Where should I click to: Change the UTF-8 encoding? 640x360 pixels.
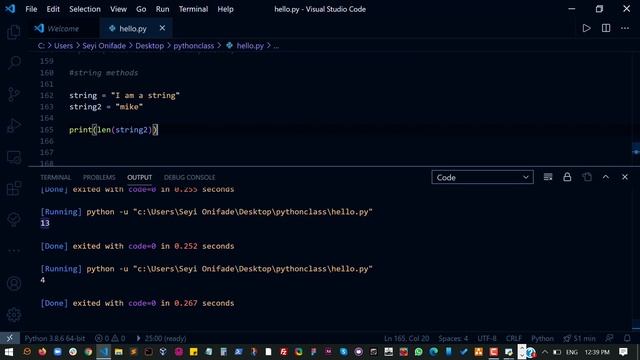pyautogui.click(x=487, y=338)
